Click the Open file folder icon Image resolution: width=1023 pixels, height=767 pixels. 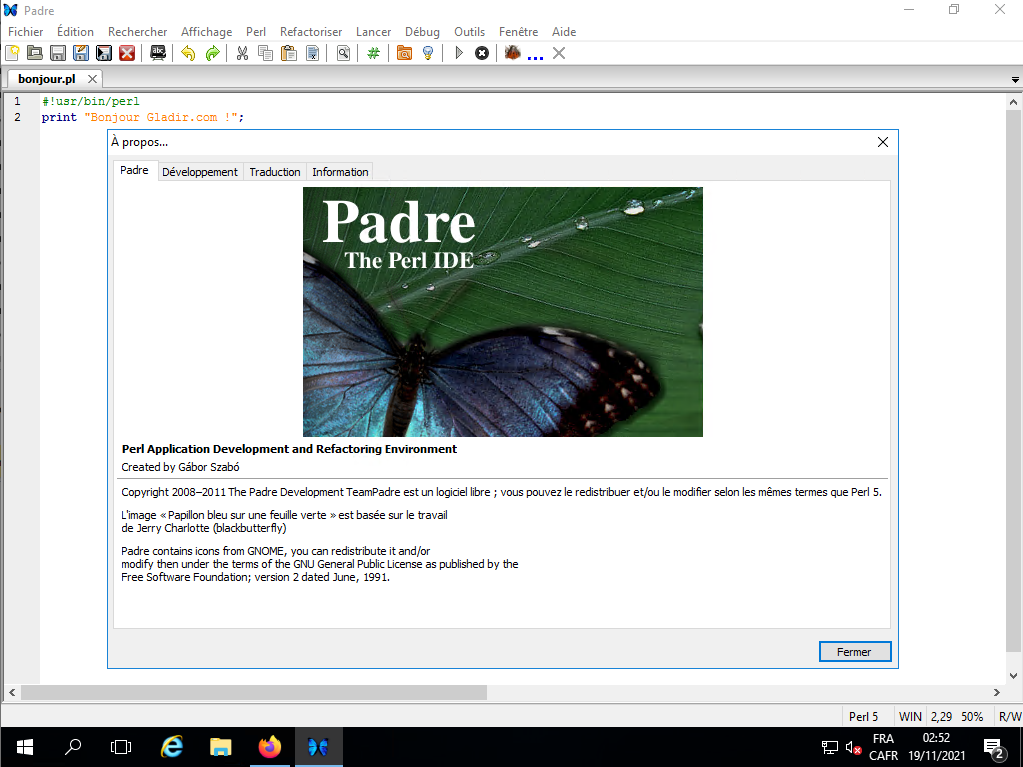tap(34, 53)
